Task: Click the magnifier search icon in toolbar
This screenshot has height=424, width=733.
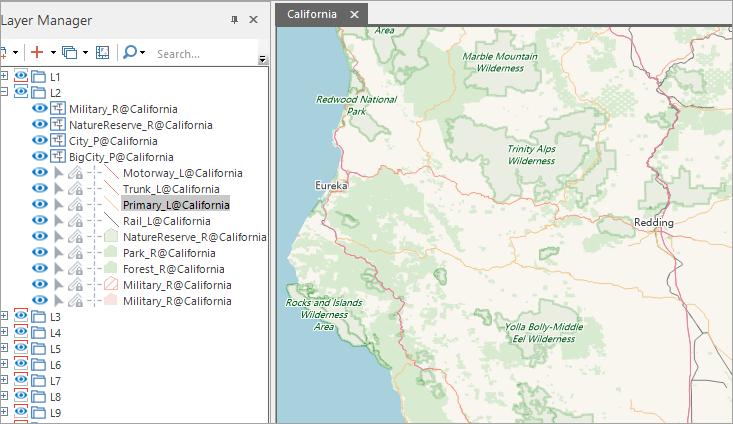Action: coord(130,52)
